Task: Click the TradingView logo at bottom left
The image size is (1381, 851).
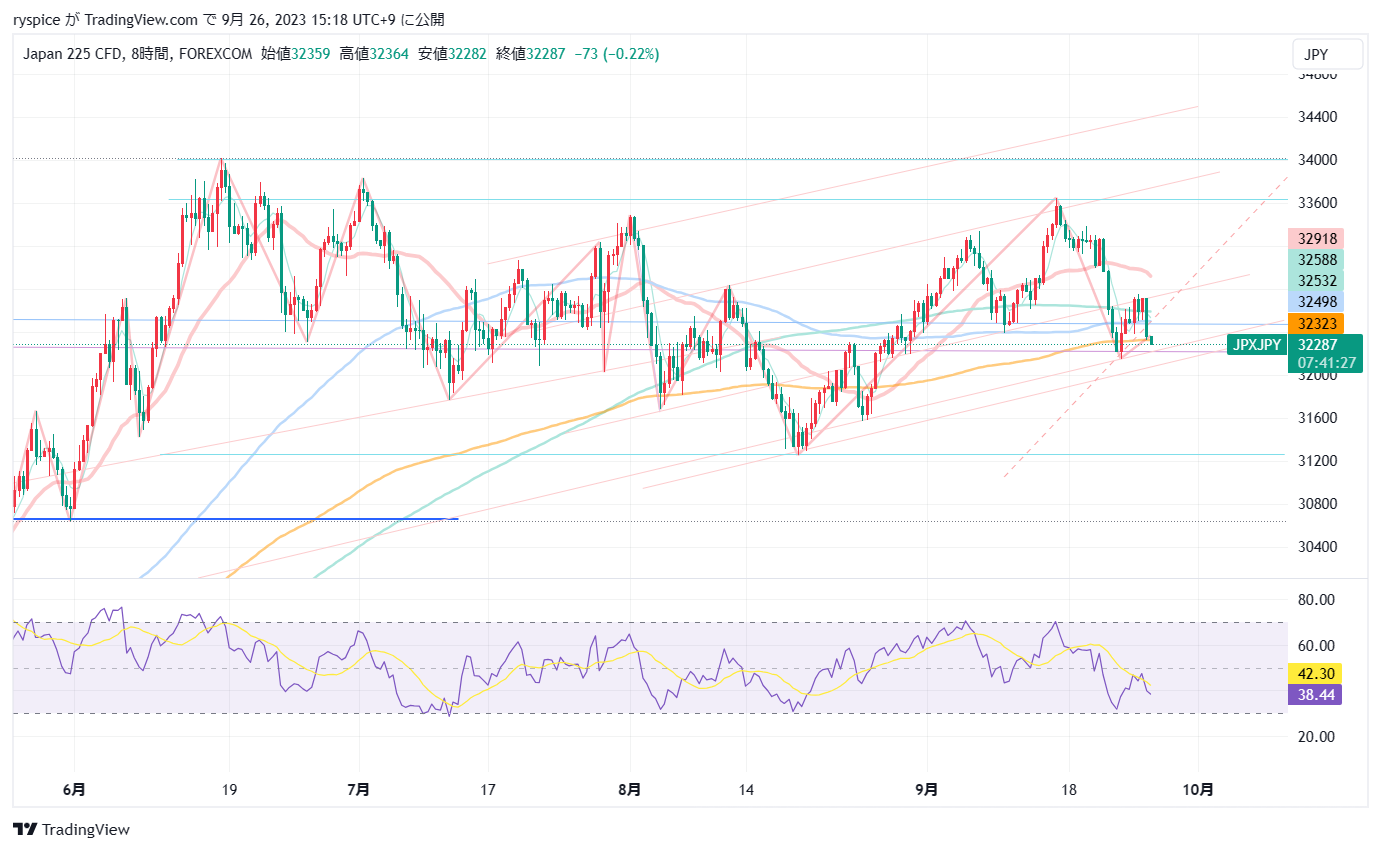Action: [x=71, y=829]
